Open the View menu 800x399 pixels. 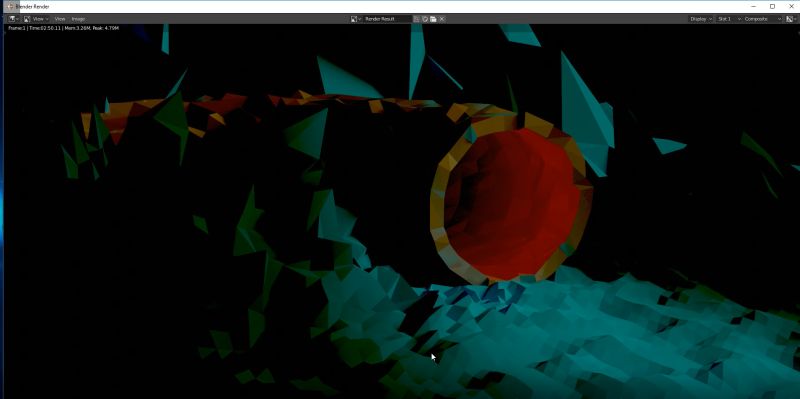[x=60, y=19]
